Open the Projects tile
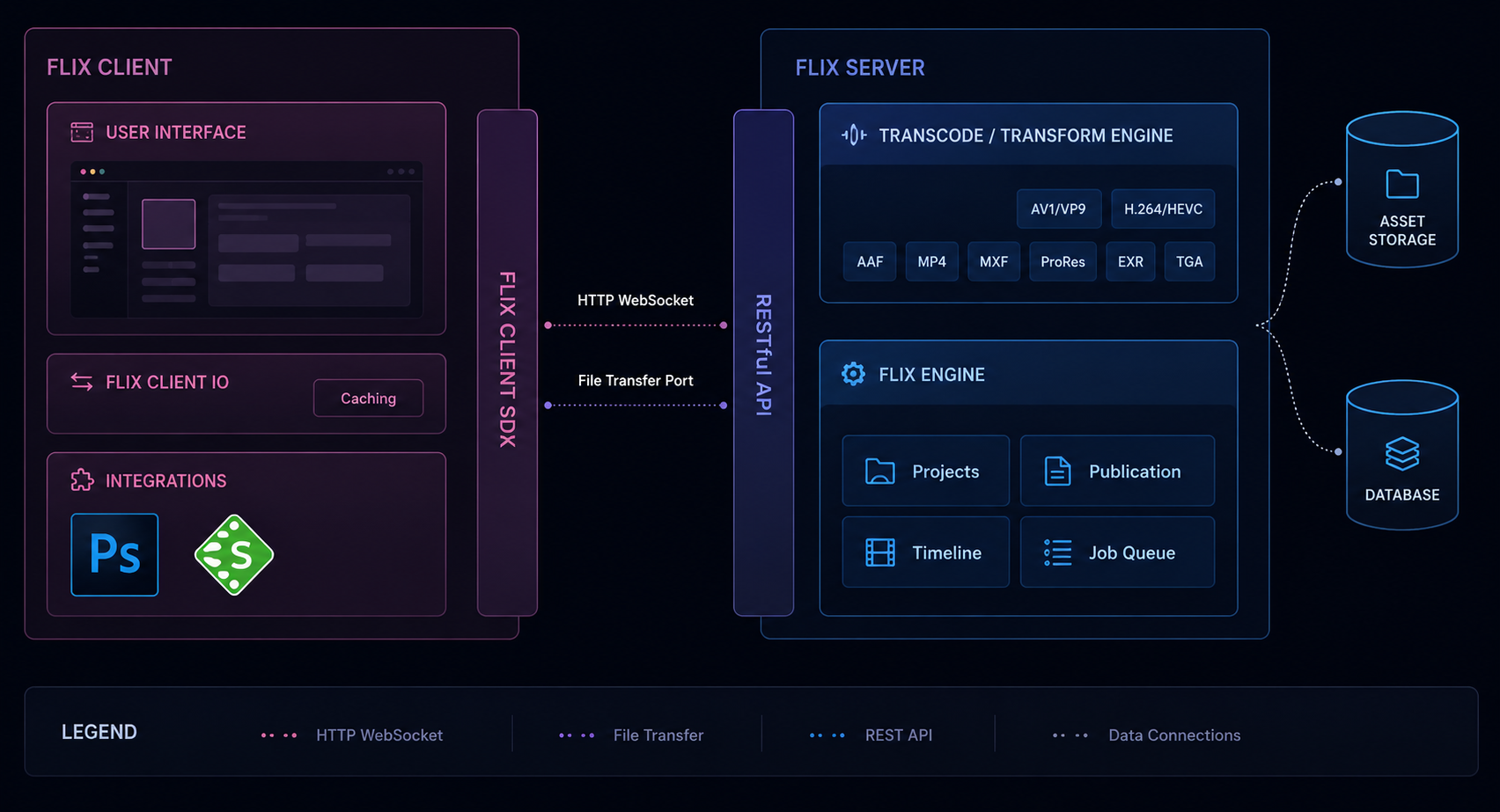Screen dimensions: 1500x812 [x=925, y=471]
